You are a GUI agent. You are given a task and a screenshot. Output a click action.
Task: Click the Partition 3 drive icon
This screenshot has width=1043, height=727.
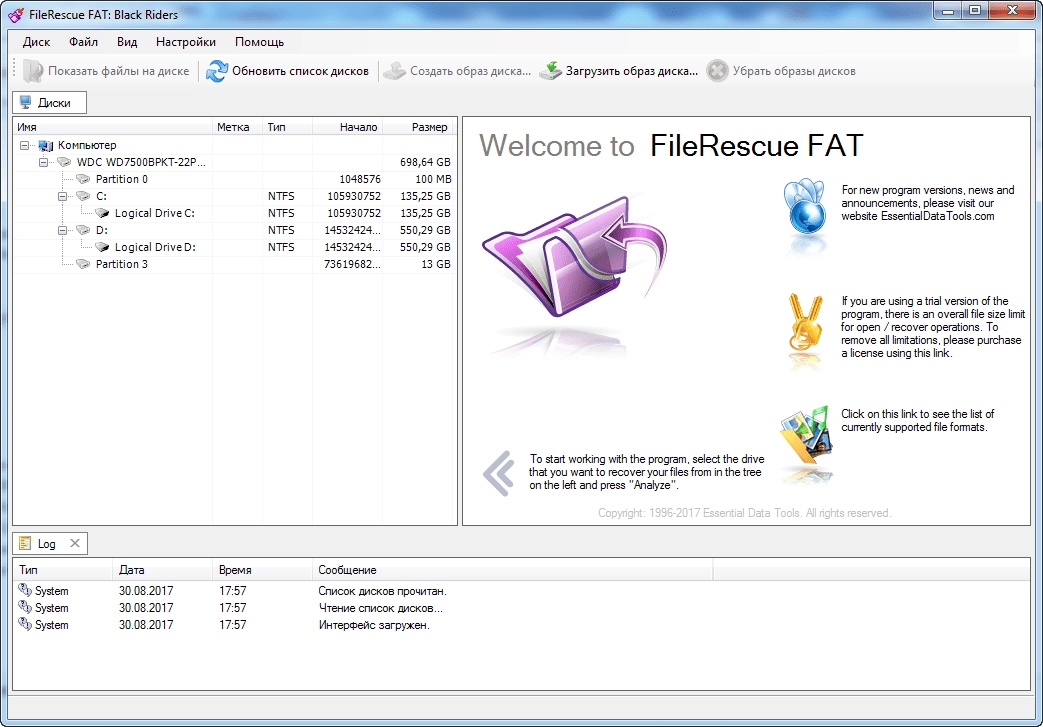[83, 264]
